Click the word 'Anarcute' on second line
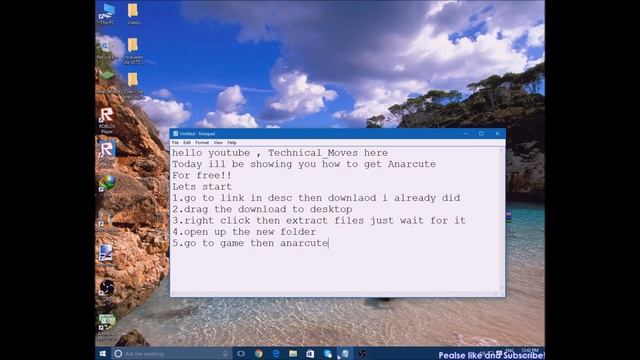 tap(412, 164)
